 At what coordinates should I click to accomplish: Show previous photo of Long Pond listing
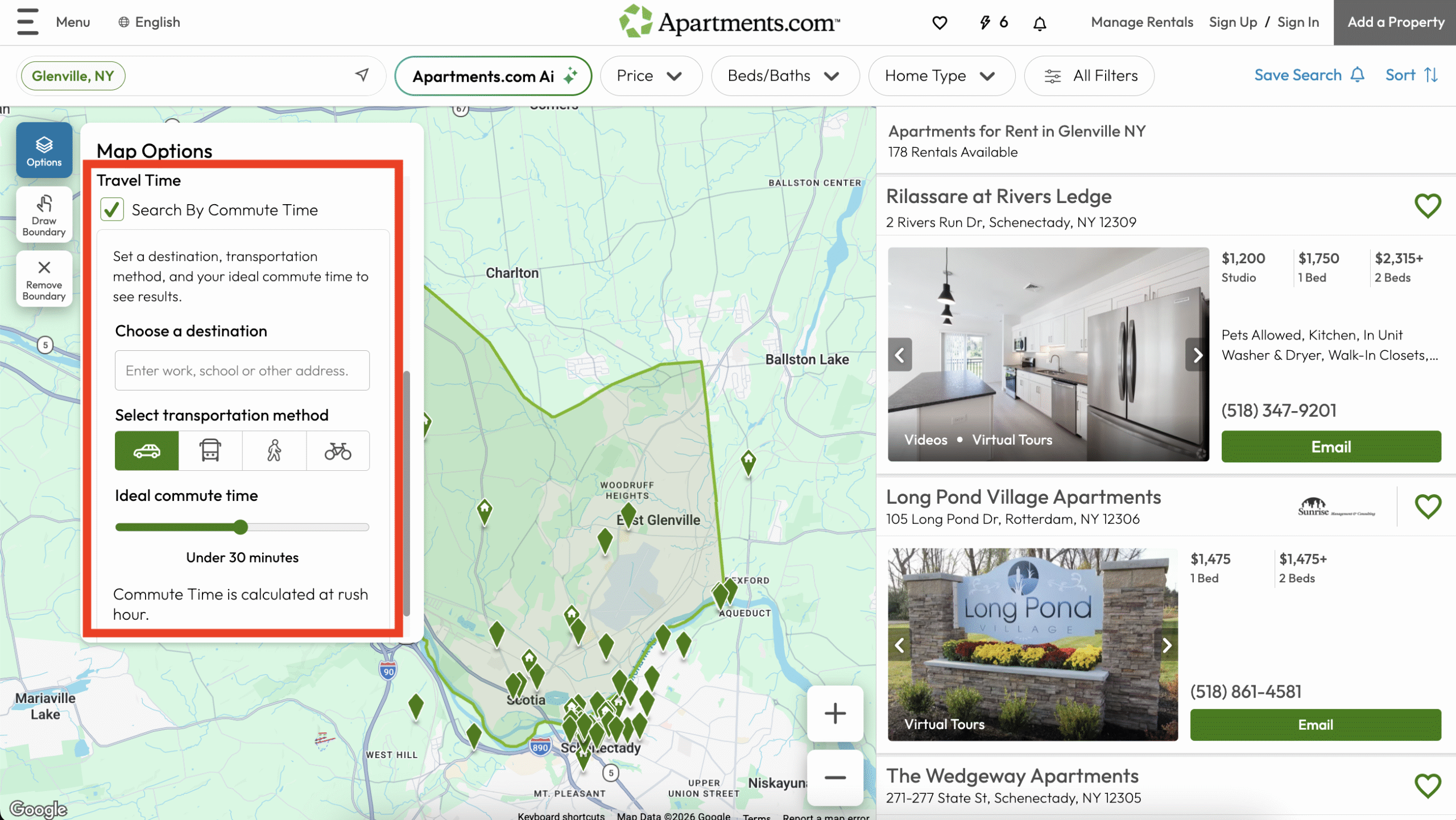pyautogui.click(x=900, y=645)
